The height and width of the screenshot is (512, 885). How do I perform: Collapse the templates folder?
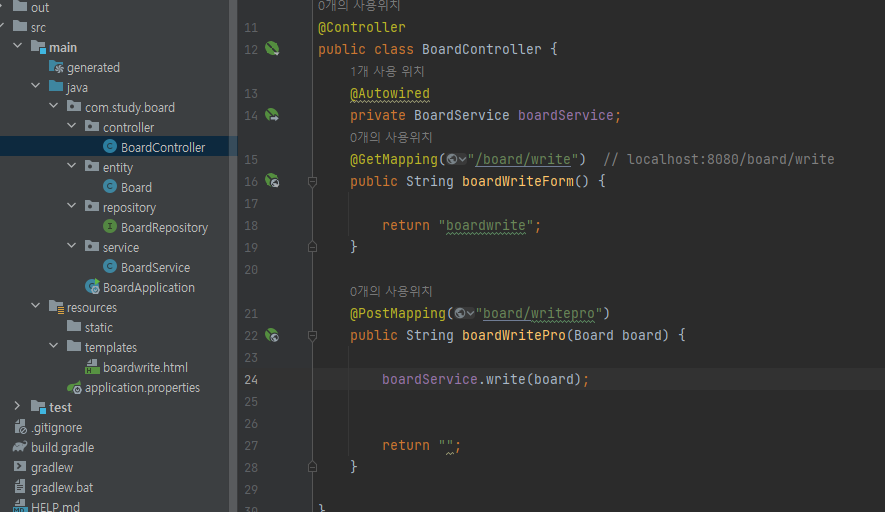54,345
